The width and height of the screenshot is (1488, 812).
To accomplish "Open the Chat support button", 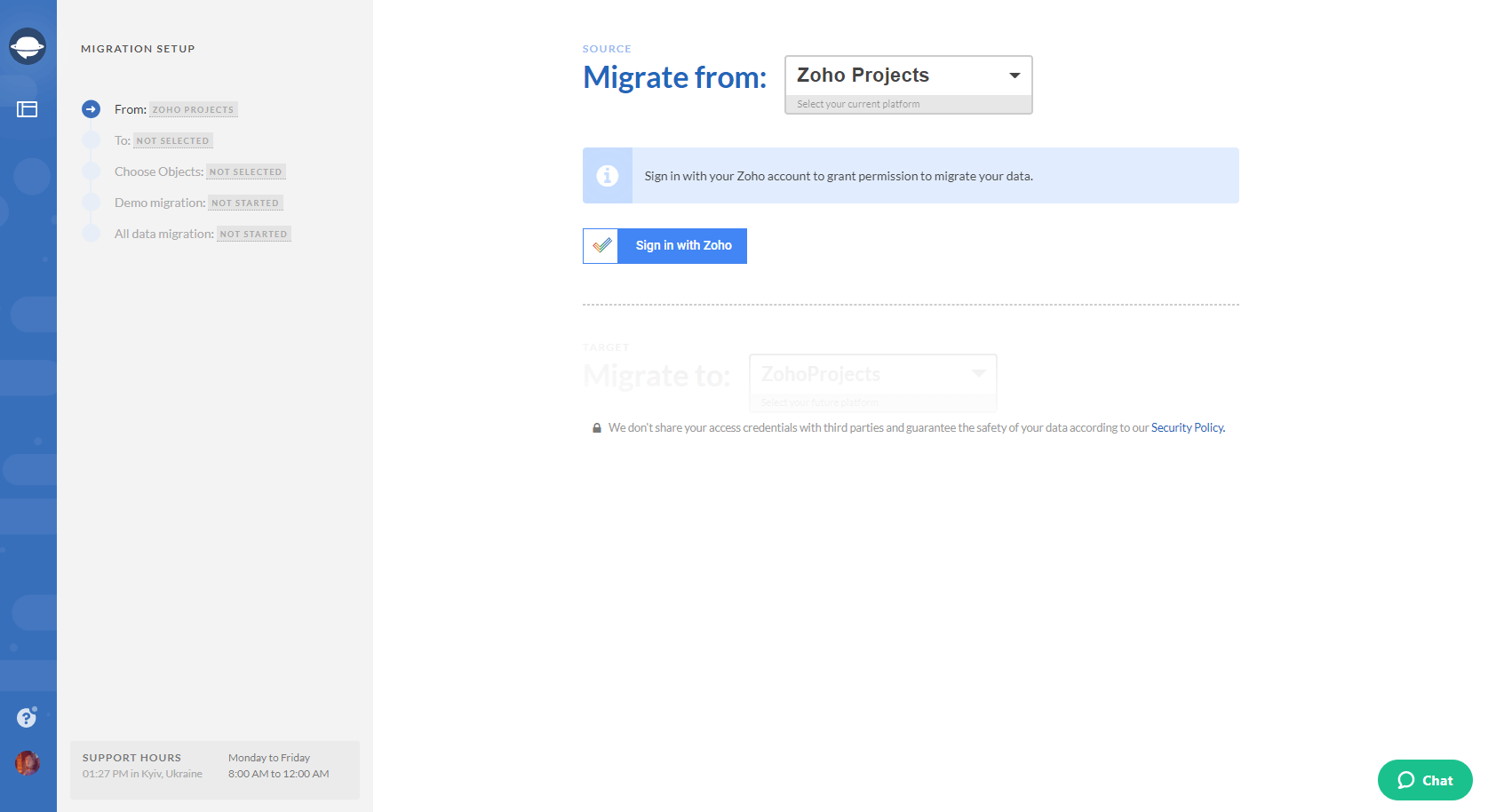I will pos(1425,780).
